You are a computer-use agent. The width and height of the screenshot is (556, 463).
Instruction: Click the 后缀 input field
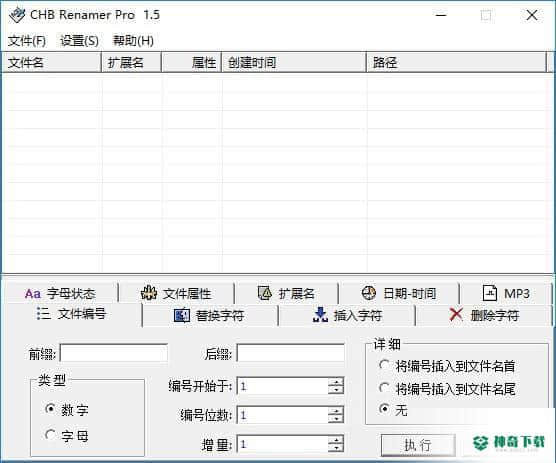(291, 353)
